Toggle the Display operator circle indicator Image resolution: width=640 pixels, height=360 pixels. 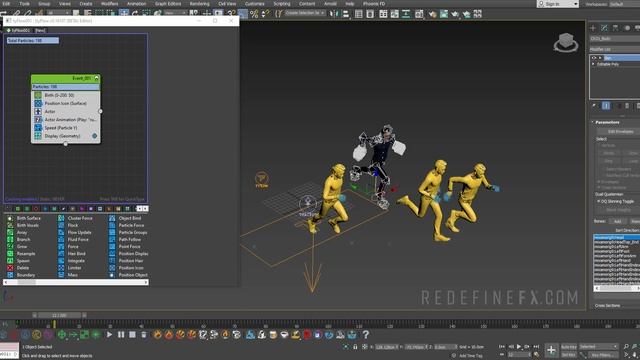click(x=94, y=136)
